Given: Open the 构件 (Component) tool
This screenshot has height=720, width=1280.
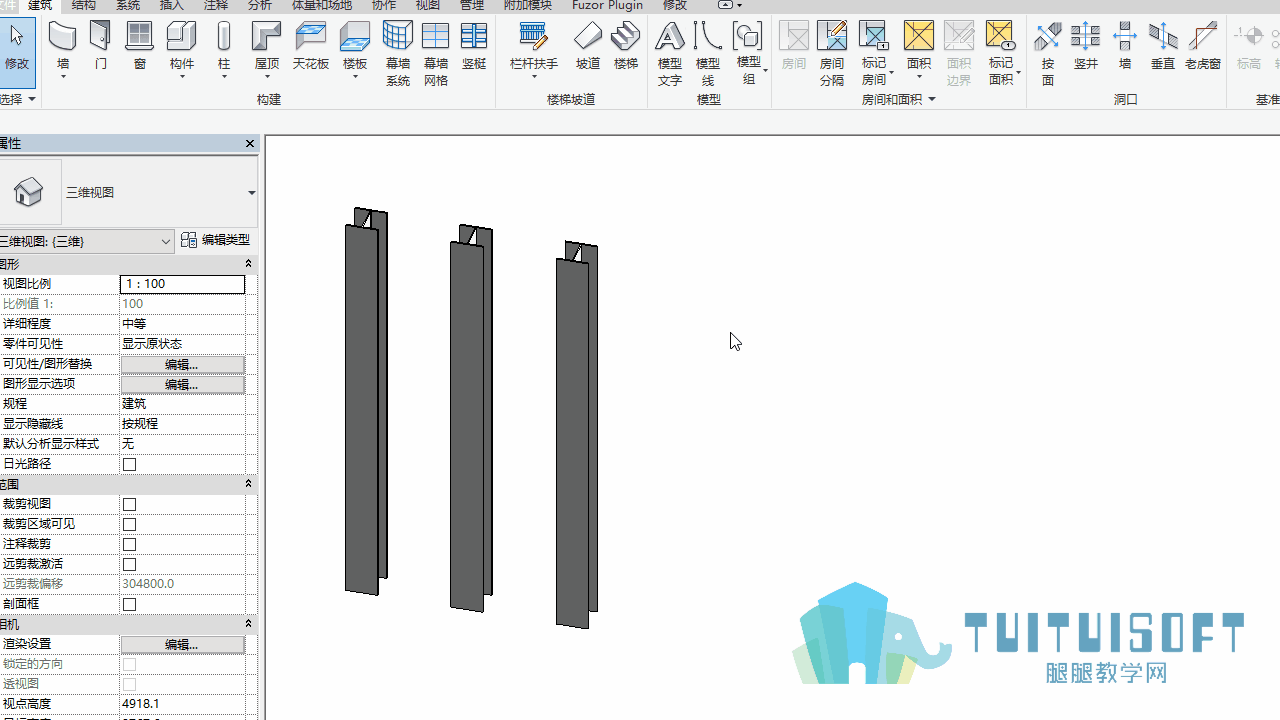Looking at the screenshot, I should (x=181, y=48).
